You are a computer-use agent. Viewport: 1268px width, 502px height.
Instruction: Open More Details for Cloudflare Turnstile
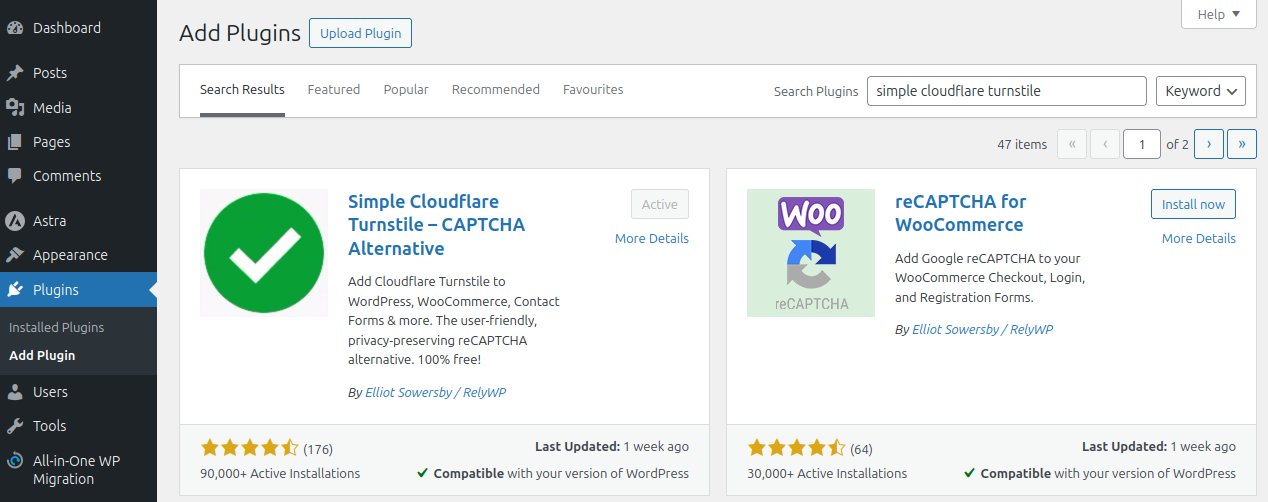(x=652, y=238)
